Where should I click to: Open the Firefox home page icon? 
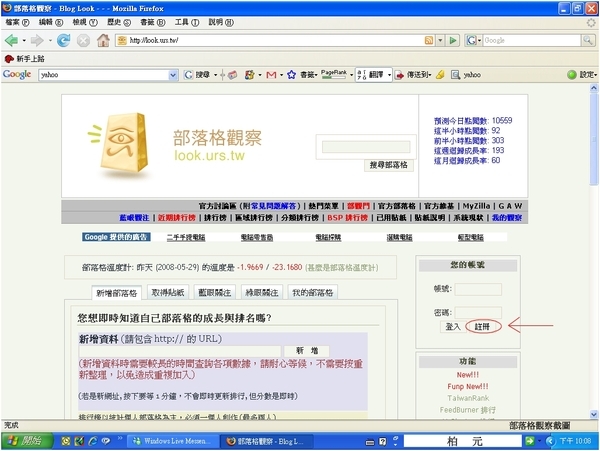[x=103, y=40]
